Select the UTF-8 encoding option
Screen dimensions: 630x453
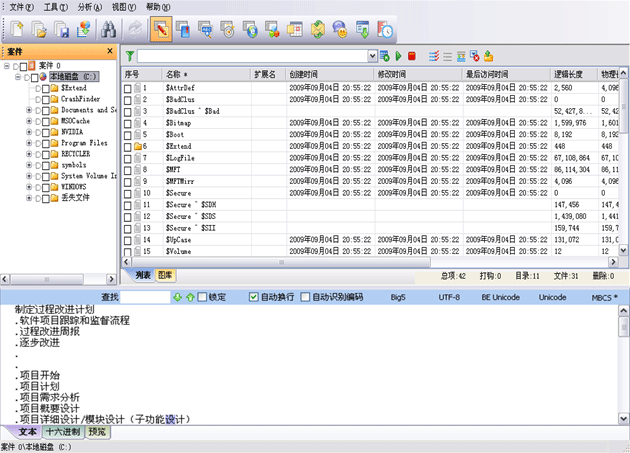pos(449,297)
